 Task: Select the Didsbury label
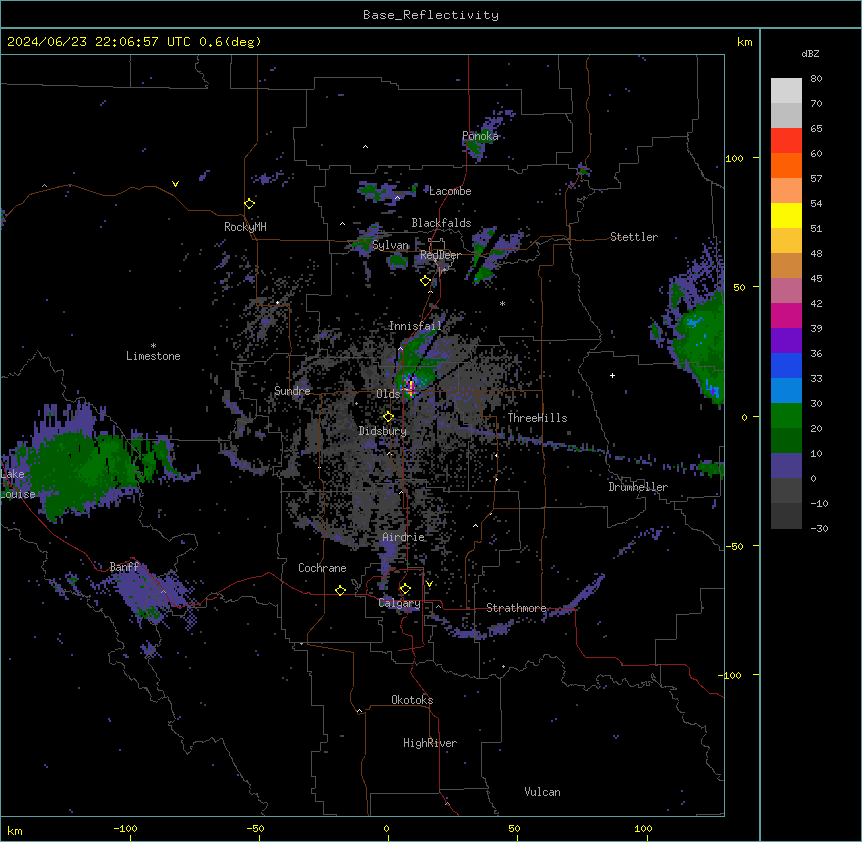coord(383,431)
